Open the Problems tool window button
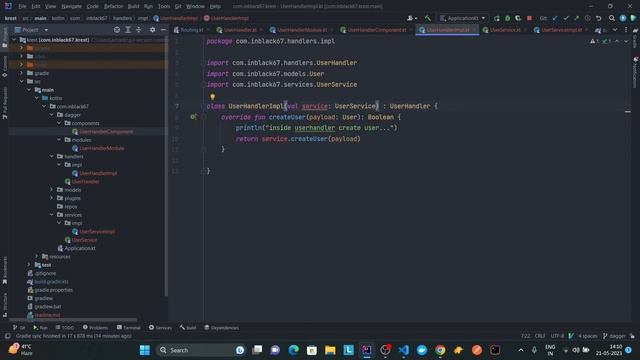The image size is (640, 360). pyautogui.click(x=95, y=327)
